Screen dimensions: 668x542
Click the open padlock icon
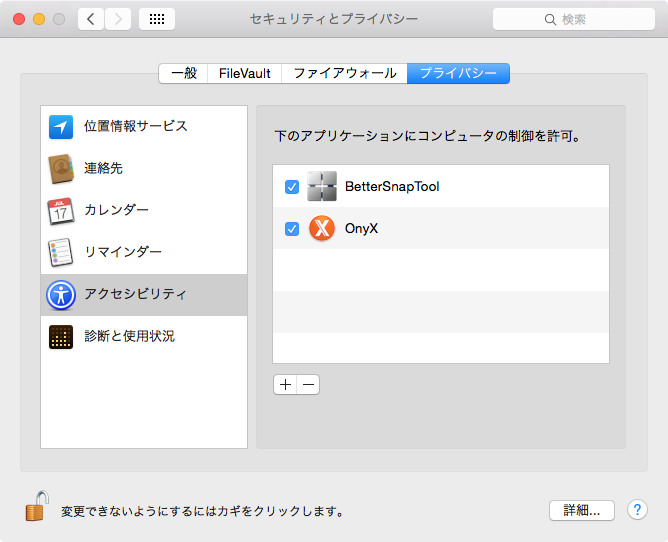(x=37, y=506)
